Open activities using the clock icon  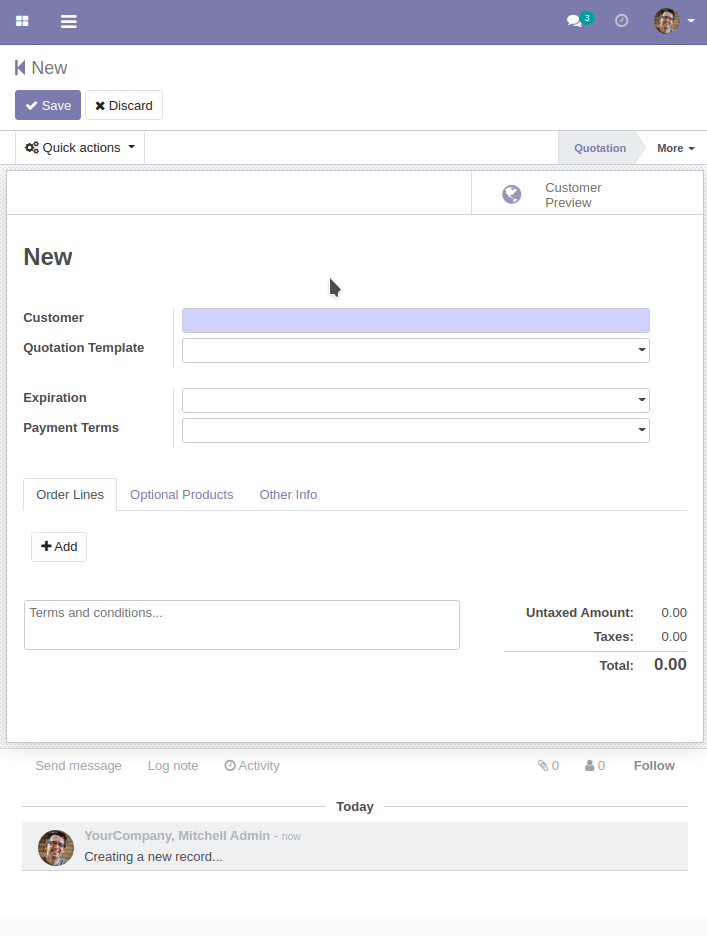(621, 21)
